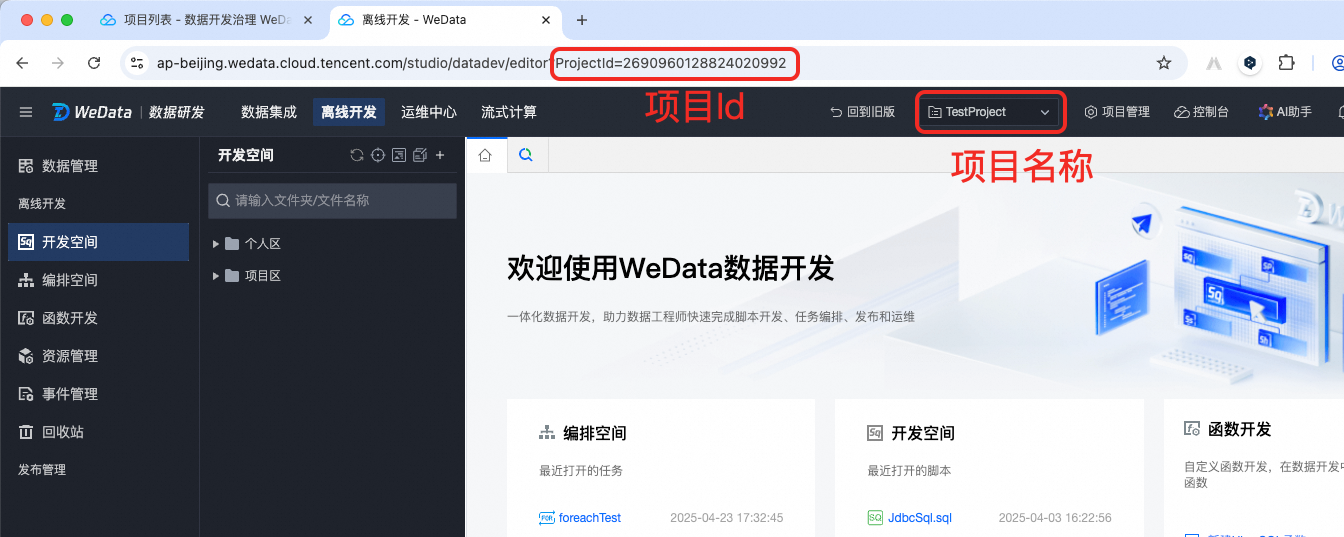The width and height of the screenshot is (1344, 537).
Task: Click the 函数开发 card heading
Action: [1240, 429]
